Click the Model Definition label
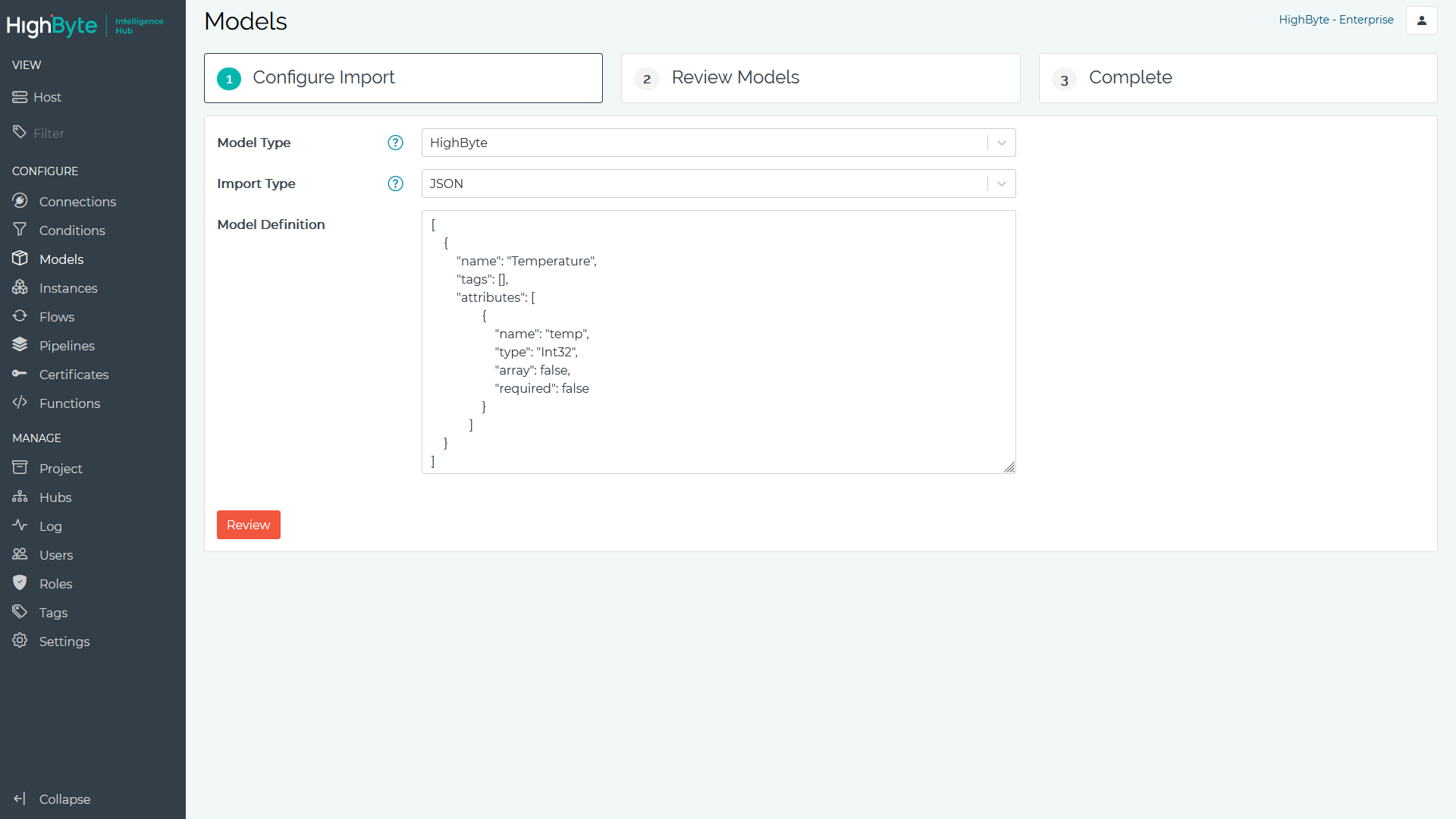 pyautogui.click(x=271, y=224)
